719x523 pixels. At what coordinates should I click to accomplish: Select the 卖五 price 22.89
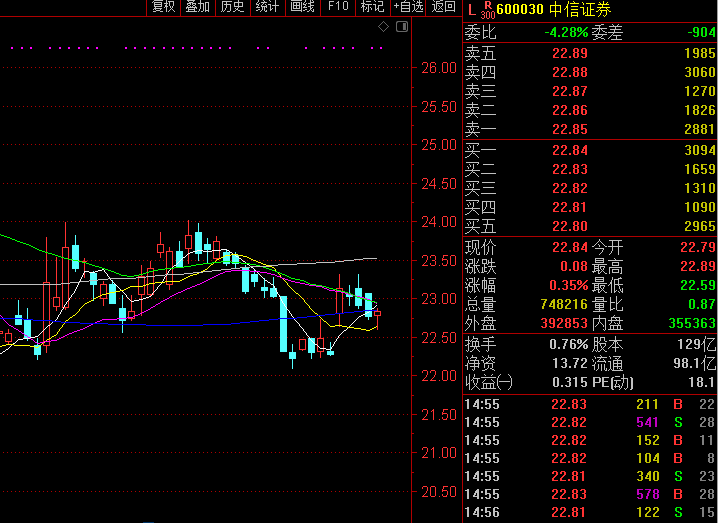570,53
